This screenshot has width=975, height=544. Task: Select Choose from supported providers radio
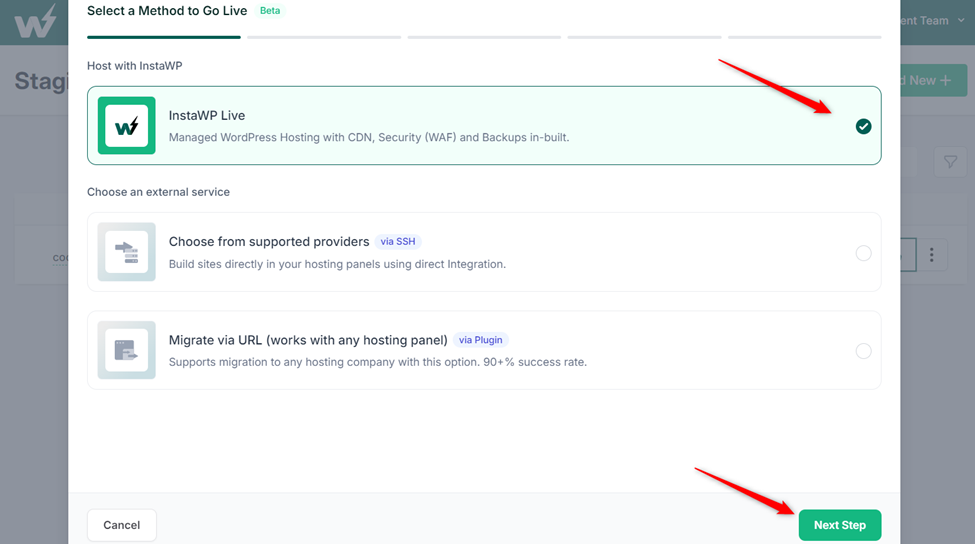coord(863,253)
